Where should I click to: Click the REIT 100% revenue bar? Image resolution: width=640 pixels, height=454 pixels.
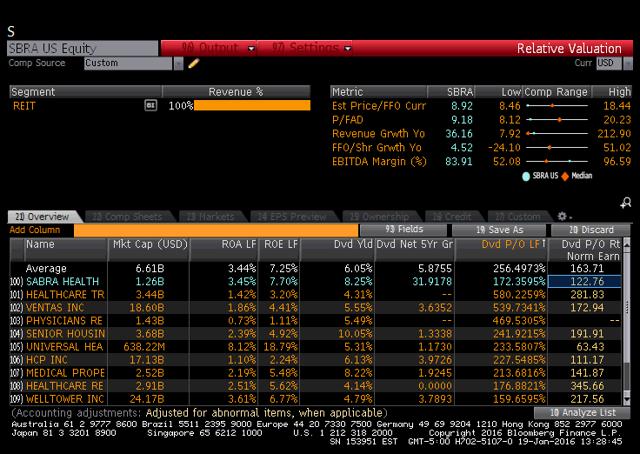(252, 106)
